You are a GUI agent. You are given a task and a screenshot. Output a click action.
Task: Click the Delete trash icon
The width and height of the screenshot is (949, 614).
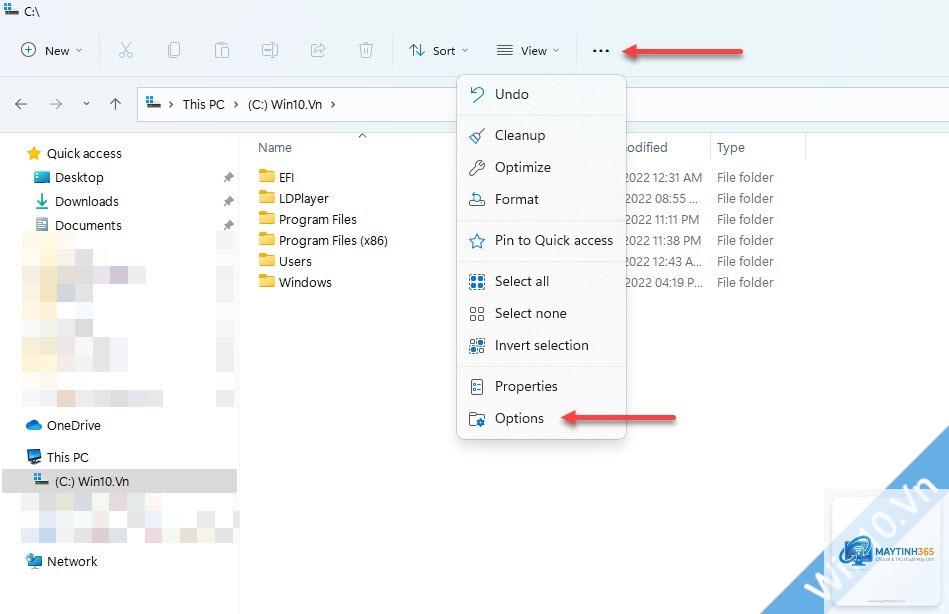tap(366, 50)
